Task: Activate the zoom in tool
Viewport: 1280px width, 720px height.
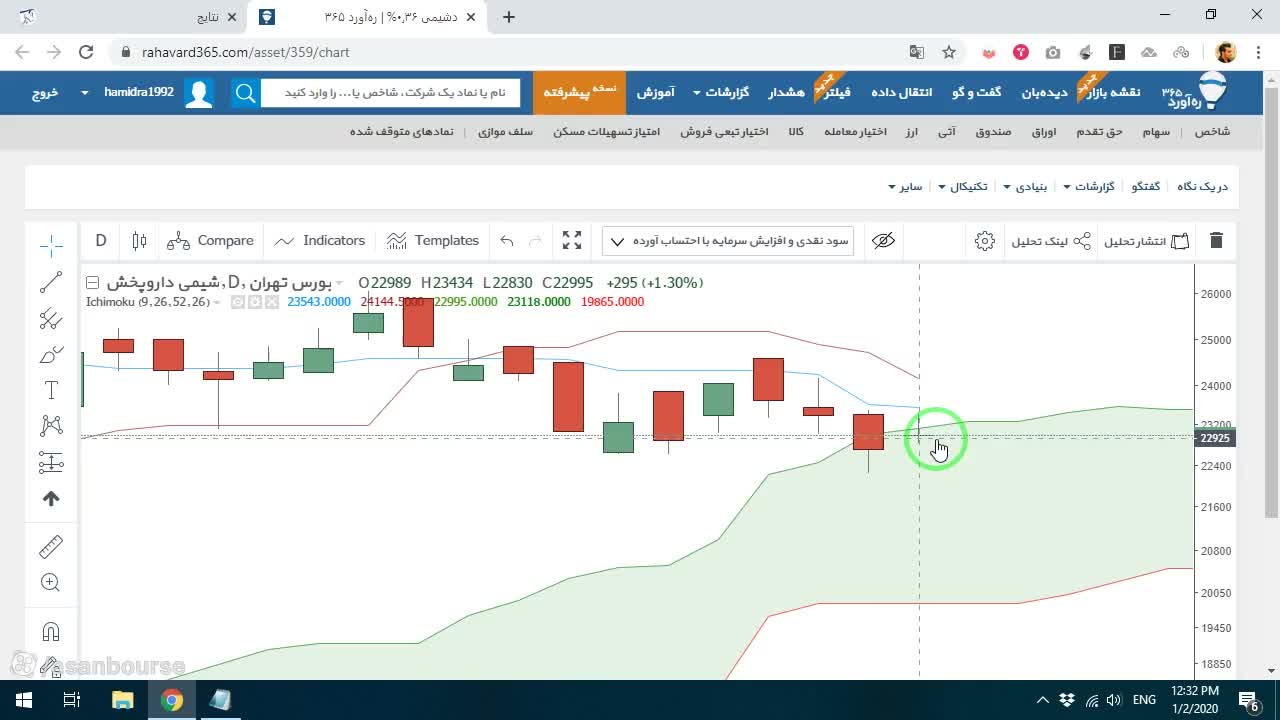Action: pos(51,583)
